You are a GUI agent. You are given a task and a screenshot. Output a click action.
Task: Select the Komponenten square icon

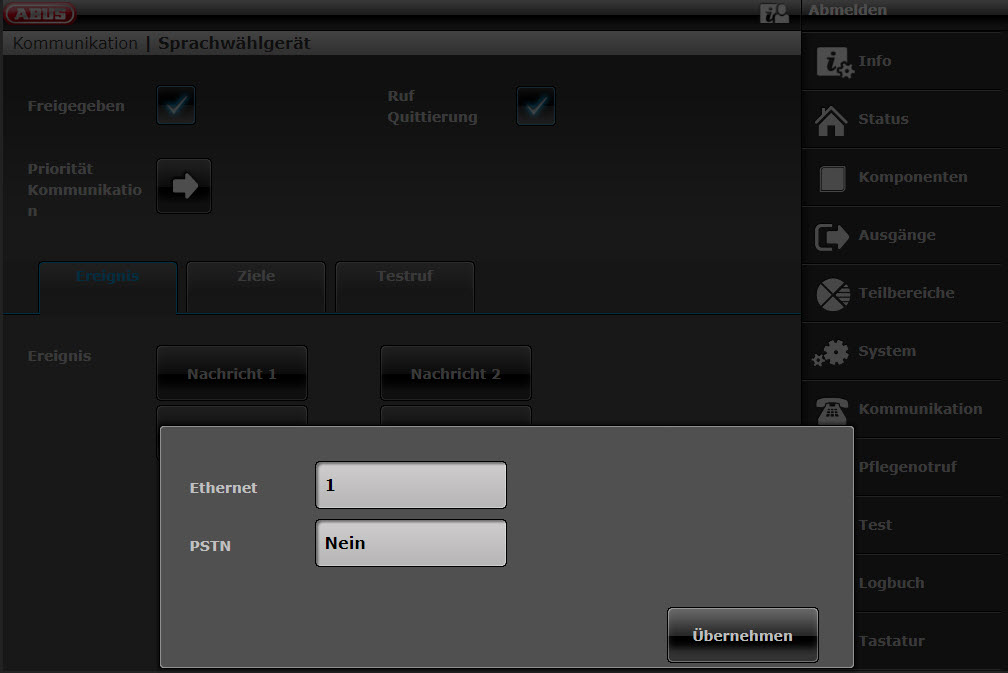coord(832,178)
